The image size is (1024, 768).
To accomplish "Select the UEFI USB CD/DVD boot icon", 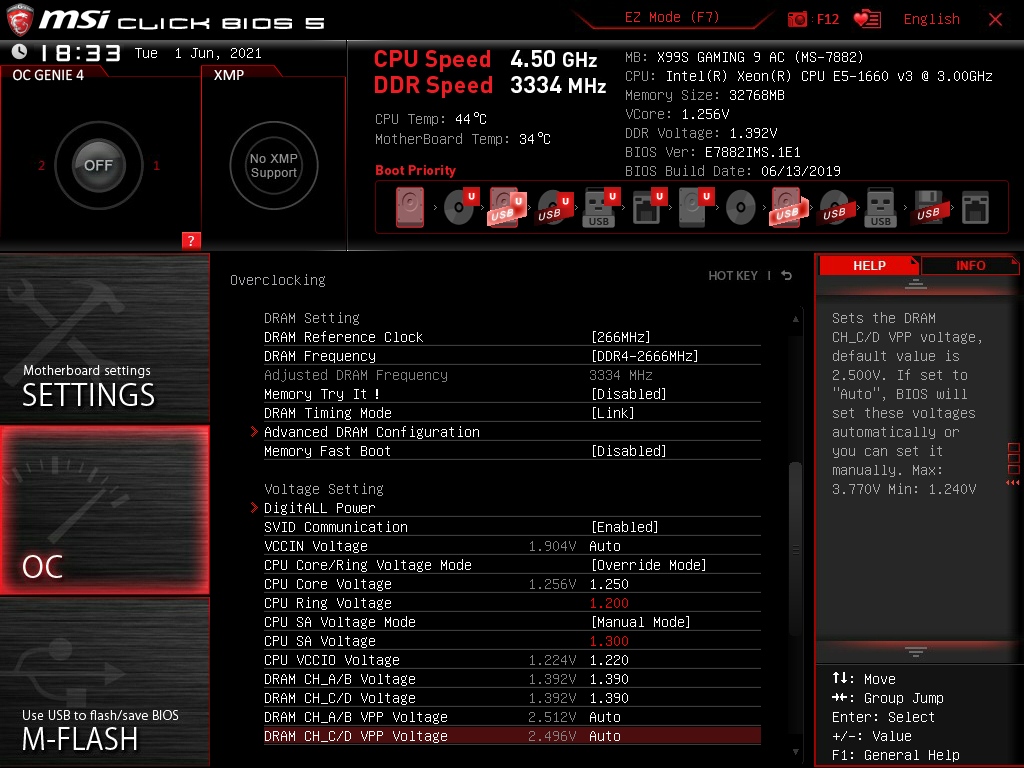I will point(555,207).
